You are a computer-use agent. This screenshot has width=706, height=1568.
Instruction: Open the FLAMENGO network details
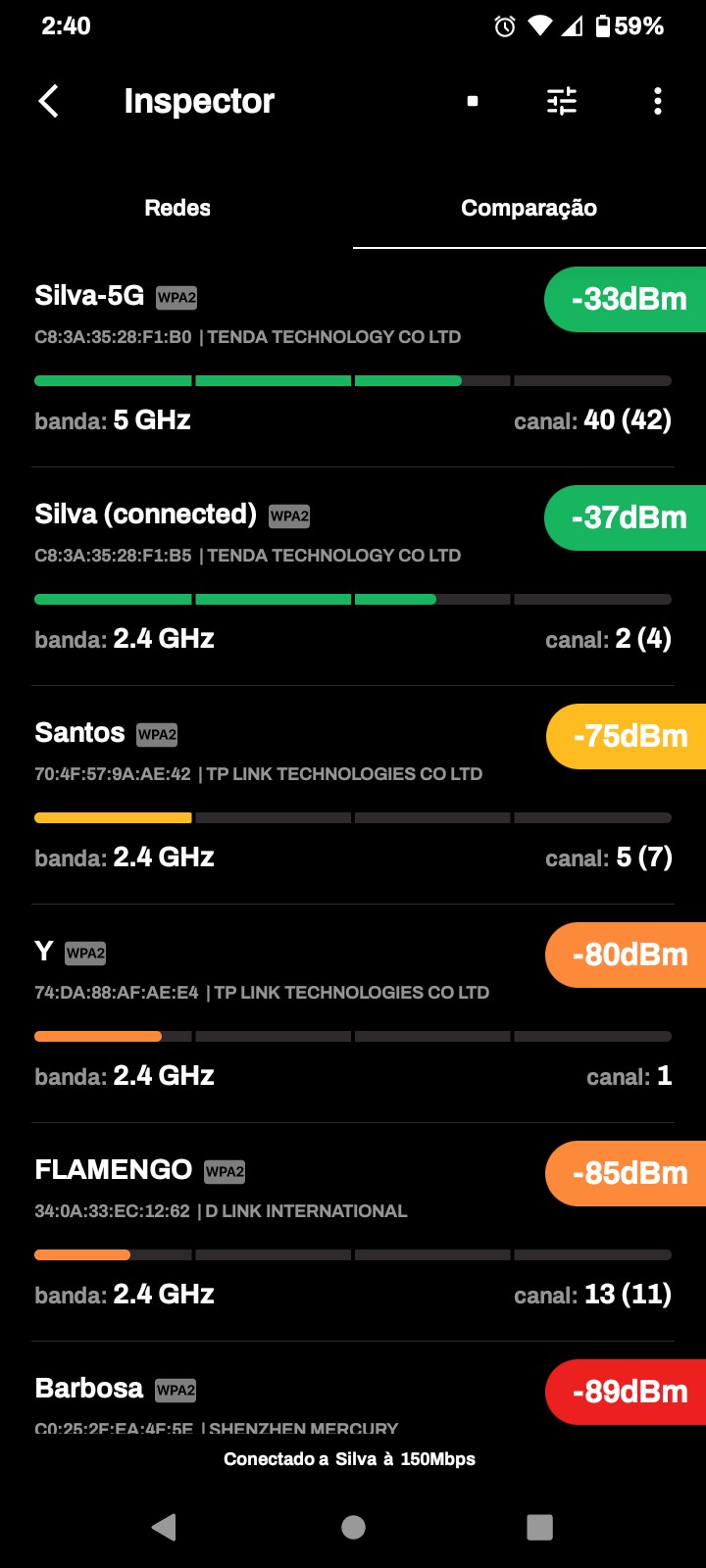(x=113, y=1170)
